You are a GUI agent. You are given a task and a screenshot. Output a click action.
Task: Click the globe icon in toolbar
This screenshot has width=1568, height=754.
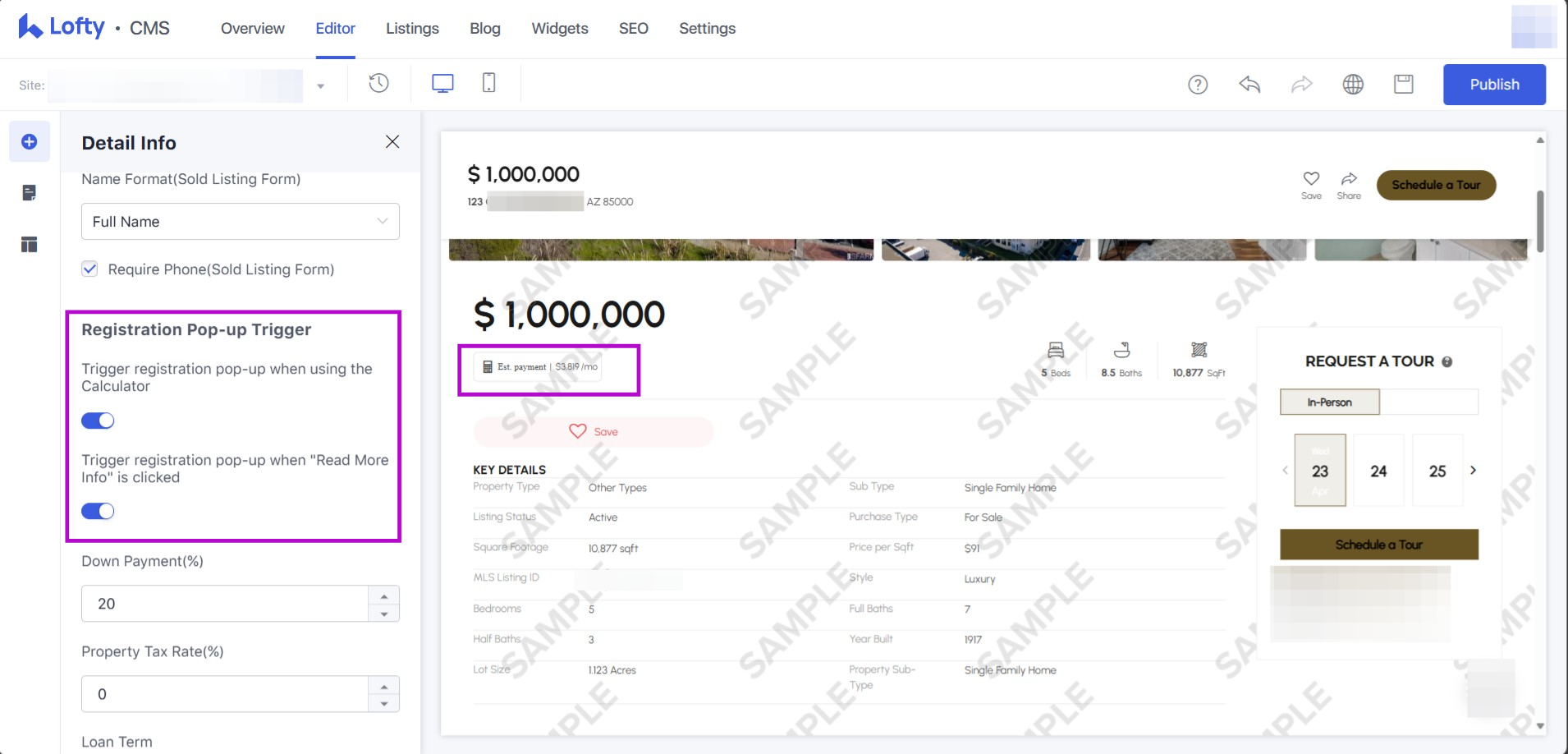pos(1353,85)
